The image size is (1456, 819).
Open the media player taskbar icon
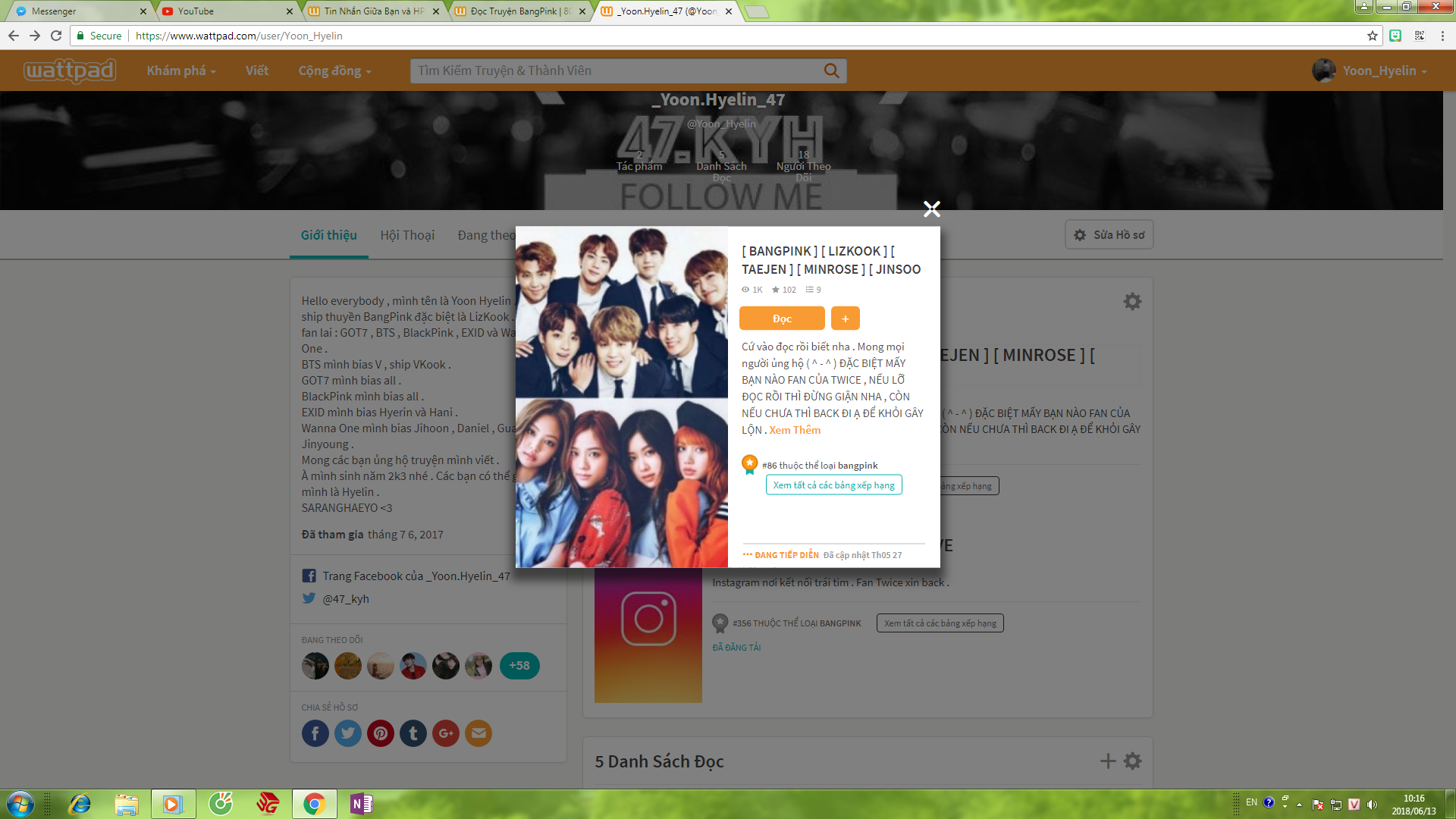pos(173,804)
